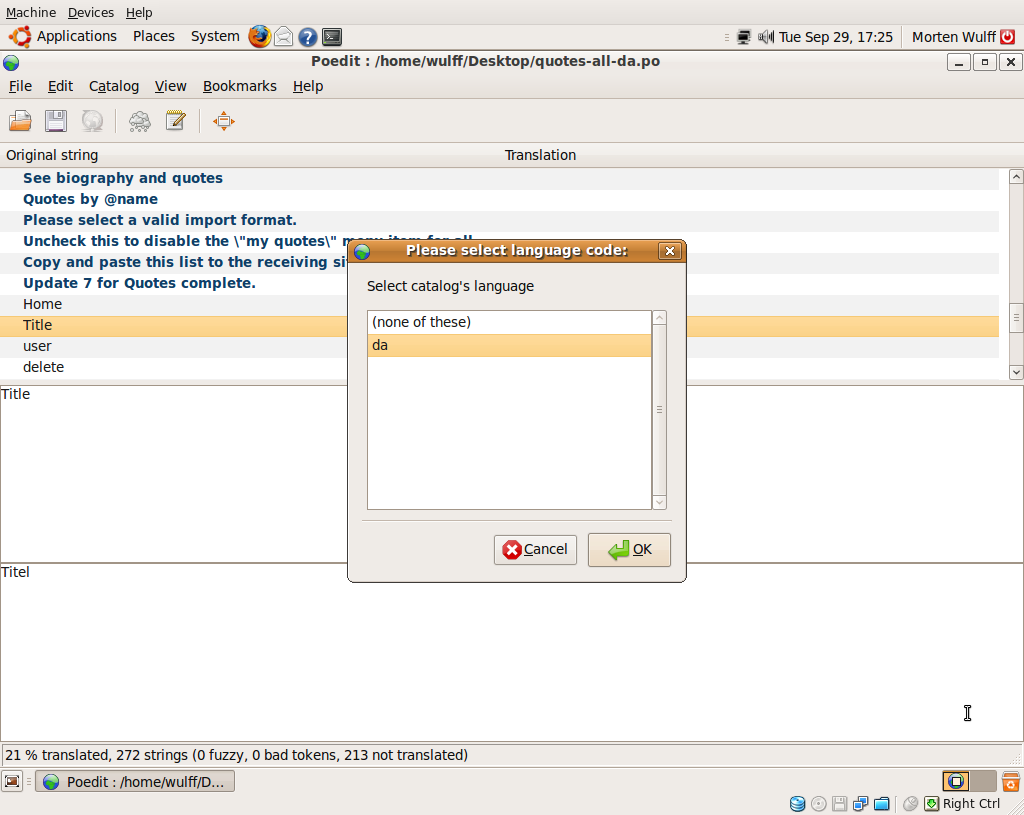The height and width of the screenshot is (815, 1024).
Task: Click the VirtualBox shared folders status icon
Action: point(882,804)
